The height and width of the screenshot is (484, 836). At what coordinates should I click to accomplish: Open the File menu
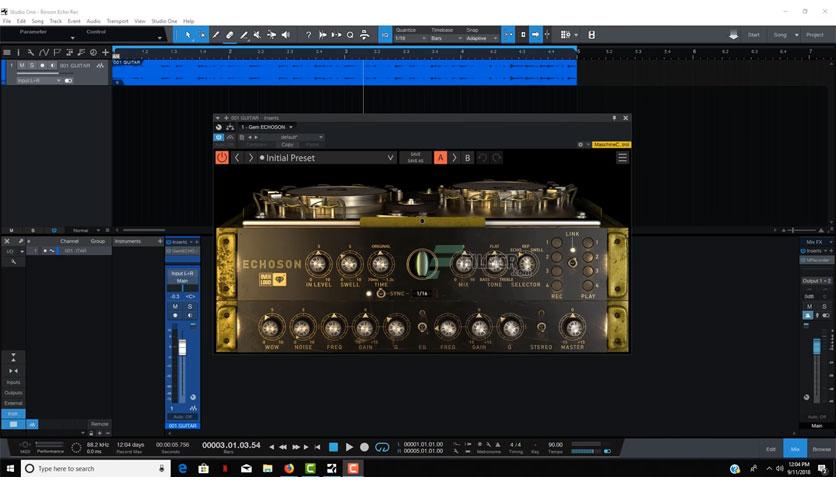pyautogui.click(x=6, y=21)
